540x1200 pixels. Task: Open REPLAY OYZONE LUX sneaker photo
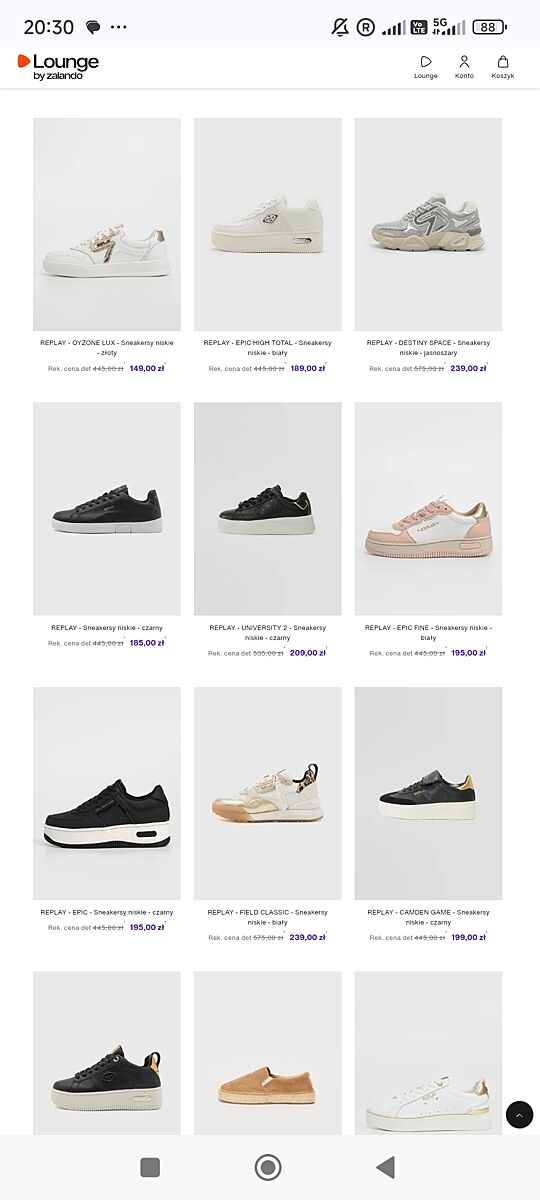[107, 224]
